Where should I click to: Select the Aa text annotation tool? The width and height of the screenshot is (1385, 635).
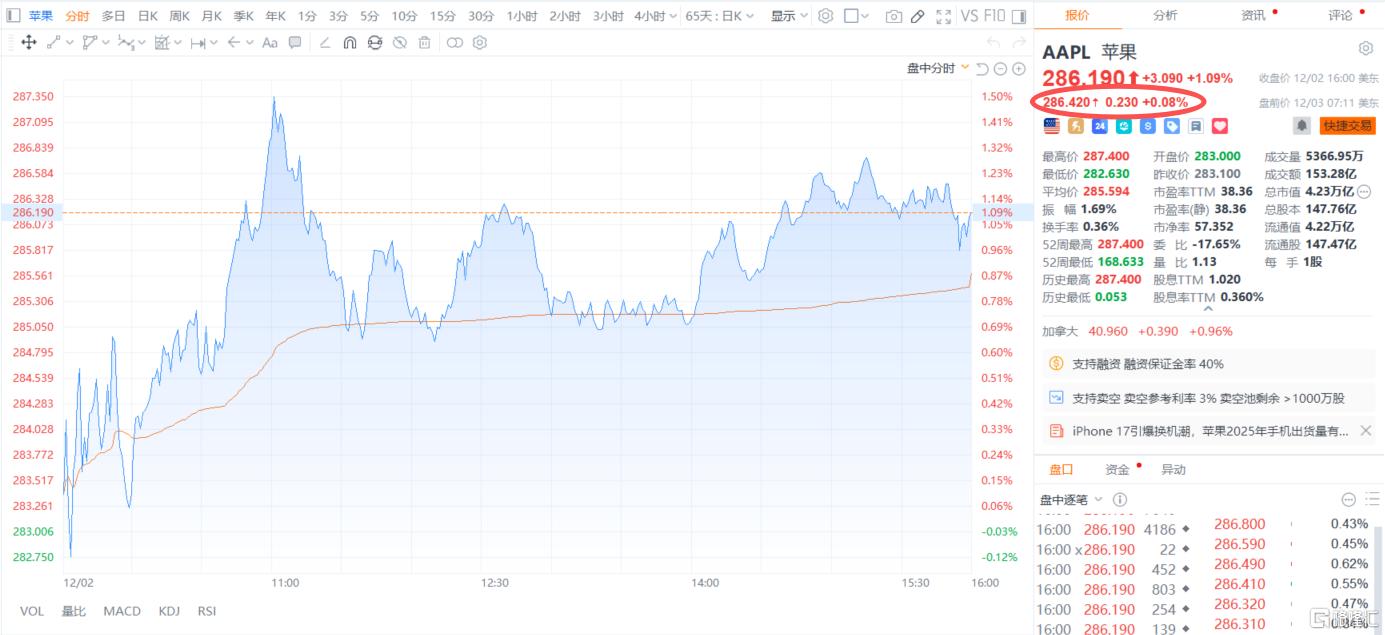(x=270, y=42)
